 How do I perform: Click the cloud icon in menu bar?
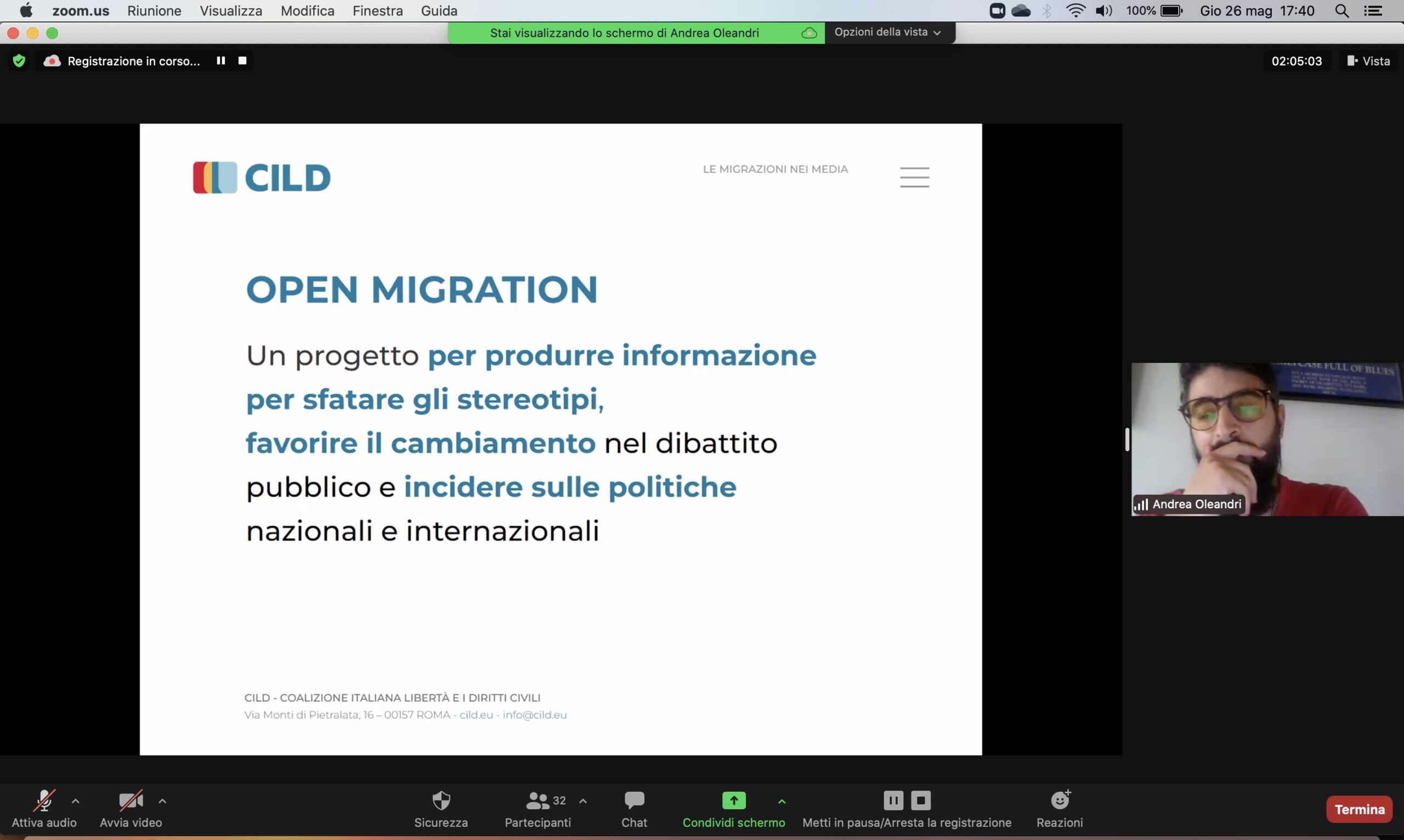(1021, 11)
